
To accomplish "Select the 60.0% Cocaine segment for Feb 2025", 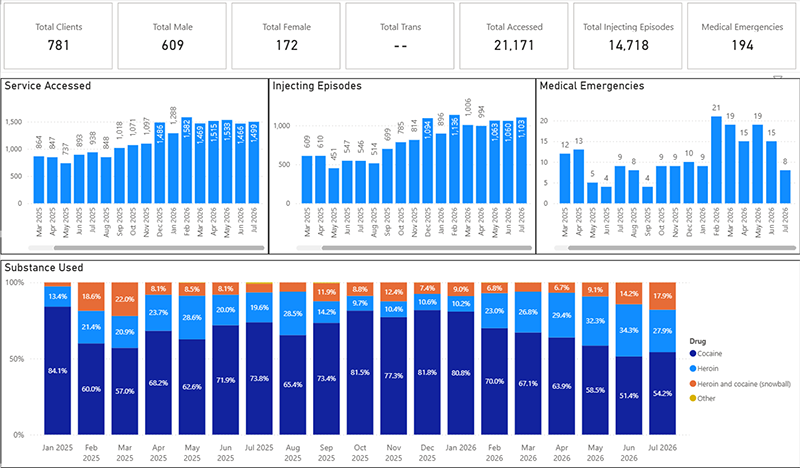I will (x=91, y=389).
